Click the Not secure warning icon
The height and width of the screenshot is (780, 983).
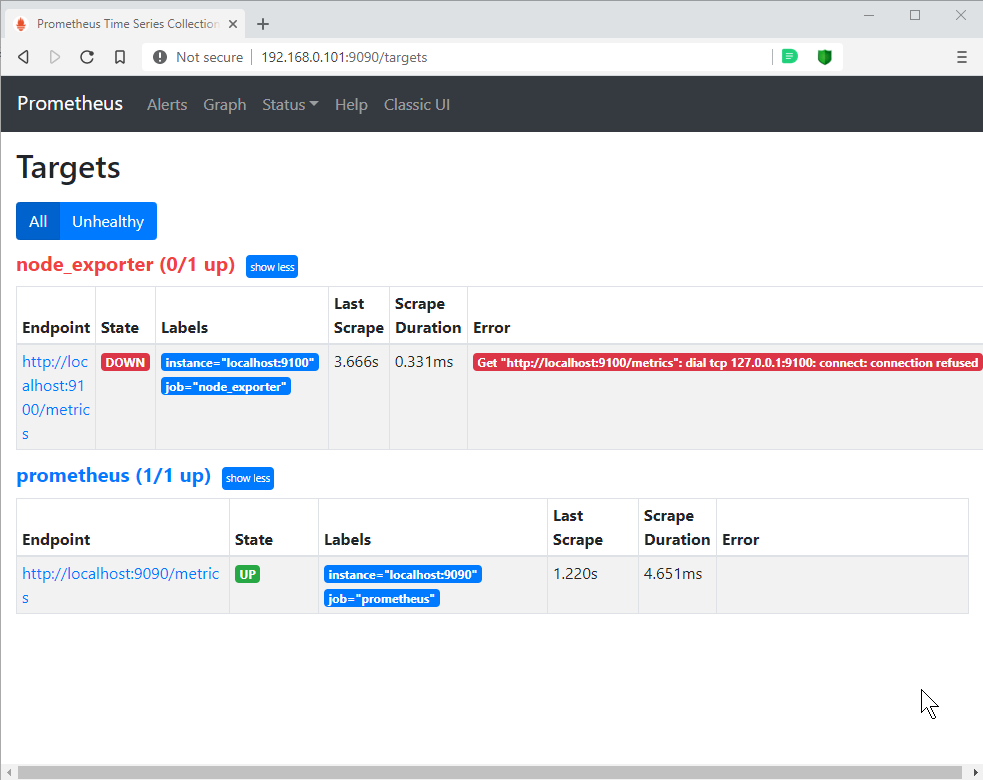(160, 57)
